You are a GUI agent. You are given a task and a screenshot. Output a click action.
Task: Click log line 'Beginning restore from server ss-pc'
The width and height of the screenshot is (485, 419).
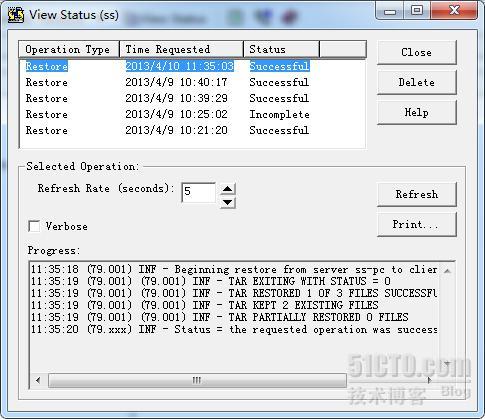[234, 269]
